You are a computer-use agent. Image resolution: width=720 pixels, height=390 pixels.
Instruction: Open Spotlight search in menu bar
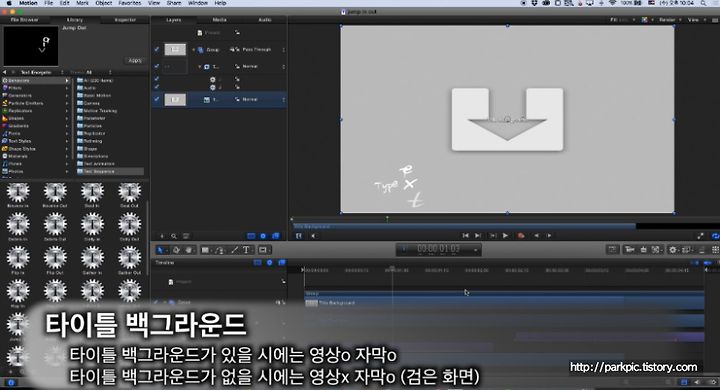704,3
